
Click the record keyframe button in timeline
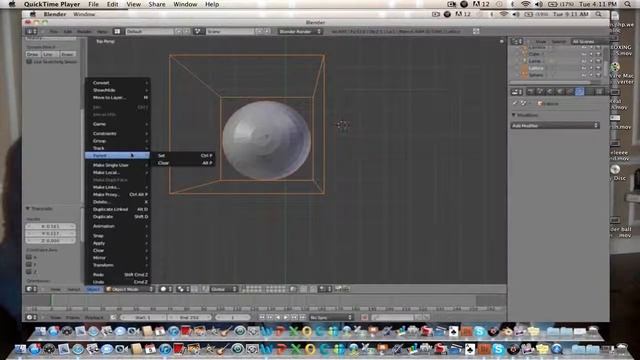click(364, 318)
